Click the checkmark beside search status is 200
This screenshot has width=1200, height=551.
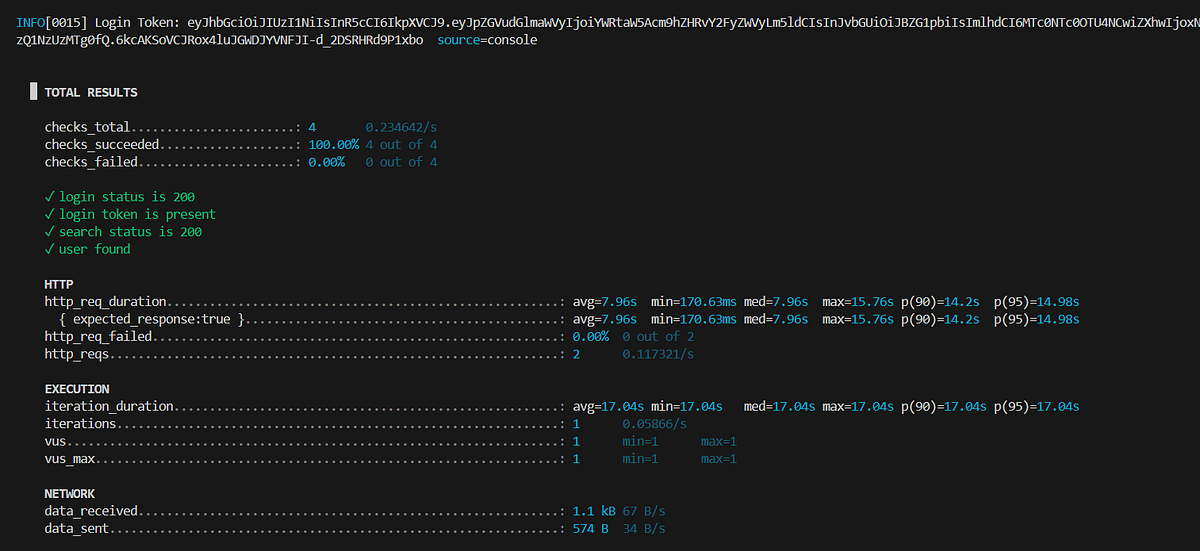point(49,232)
